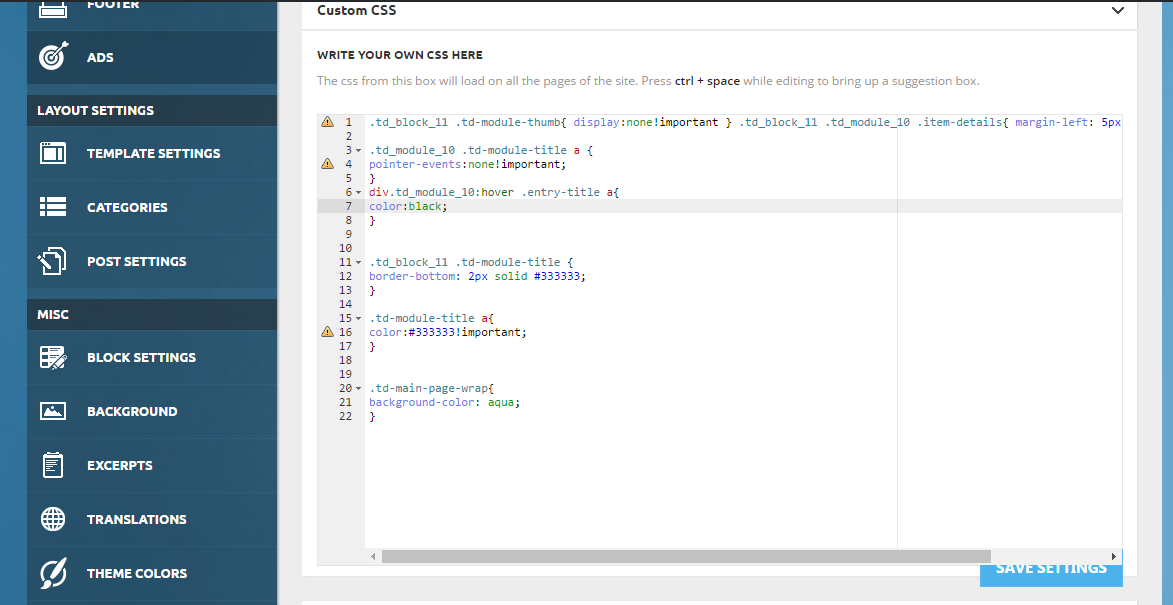
Task: Open POST SETTINGS section
Action: point(152,261)
